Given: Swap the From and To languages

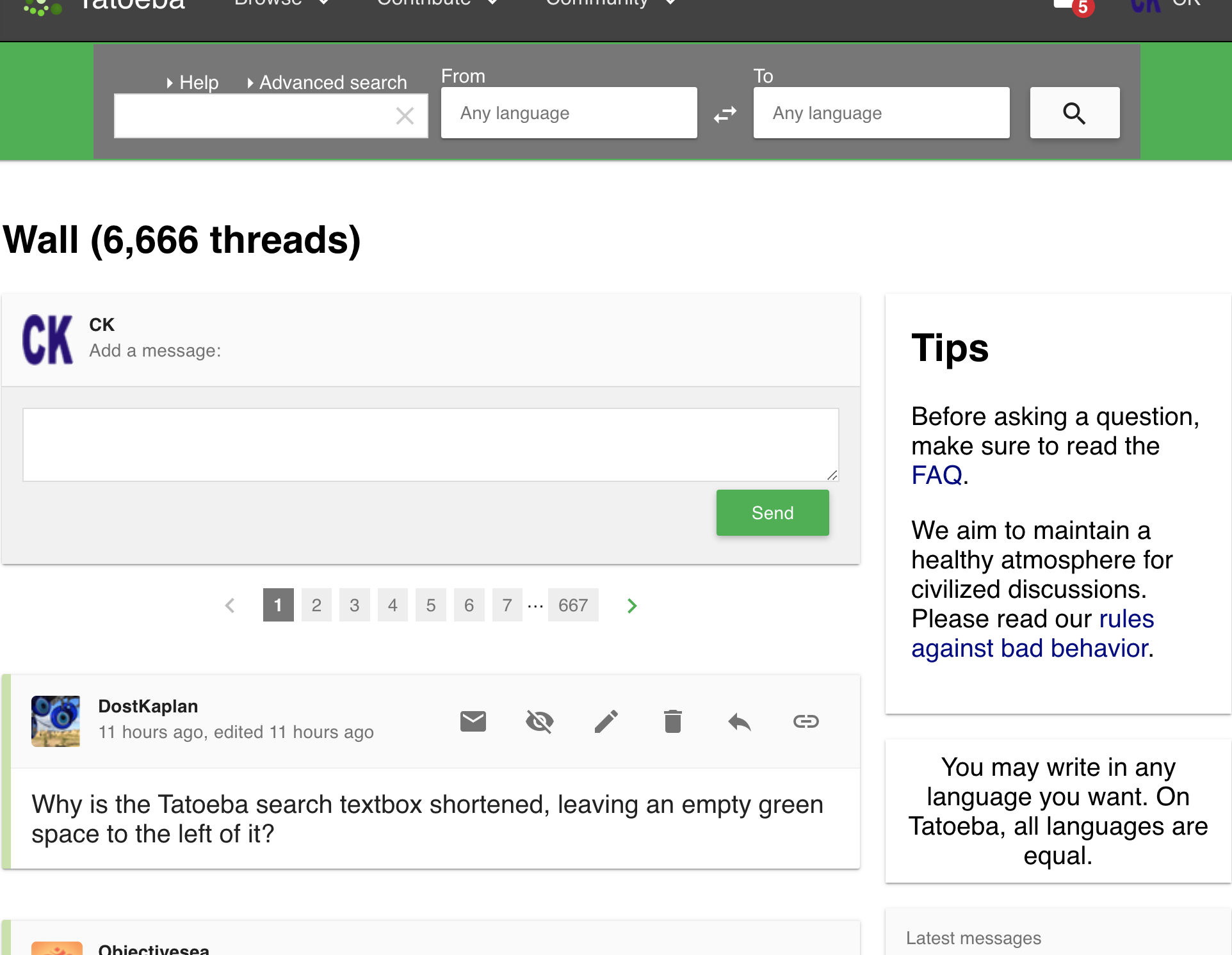Looking at the screenshot, I should [725, 114].
